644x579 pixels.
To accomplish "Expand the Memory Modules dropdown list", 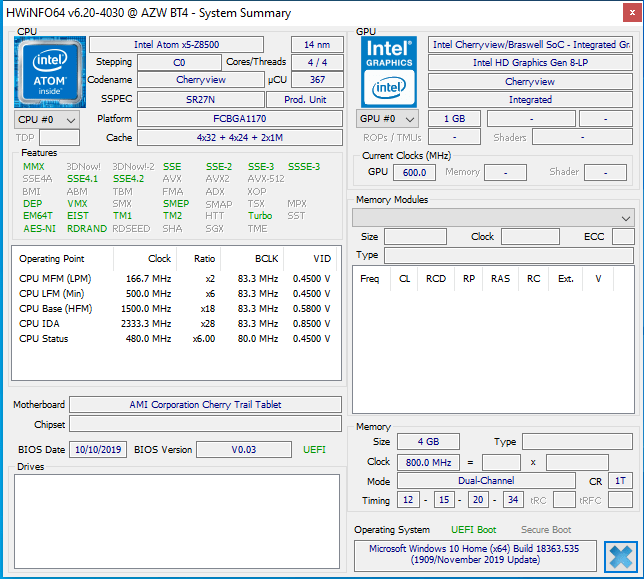I will [493, 218].
